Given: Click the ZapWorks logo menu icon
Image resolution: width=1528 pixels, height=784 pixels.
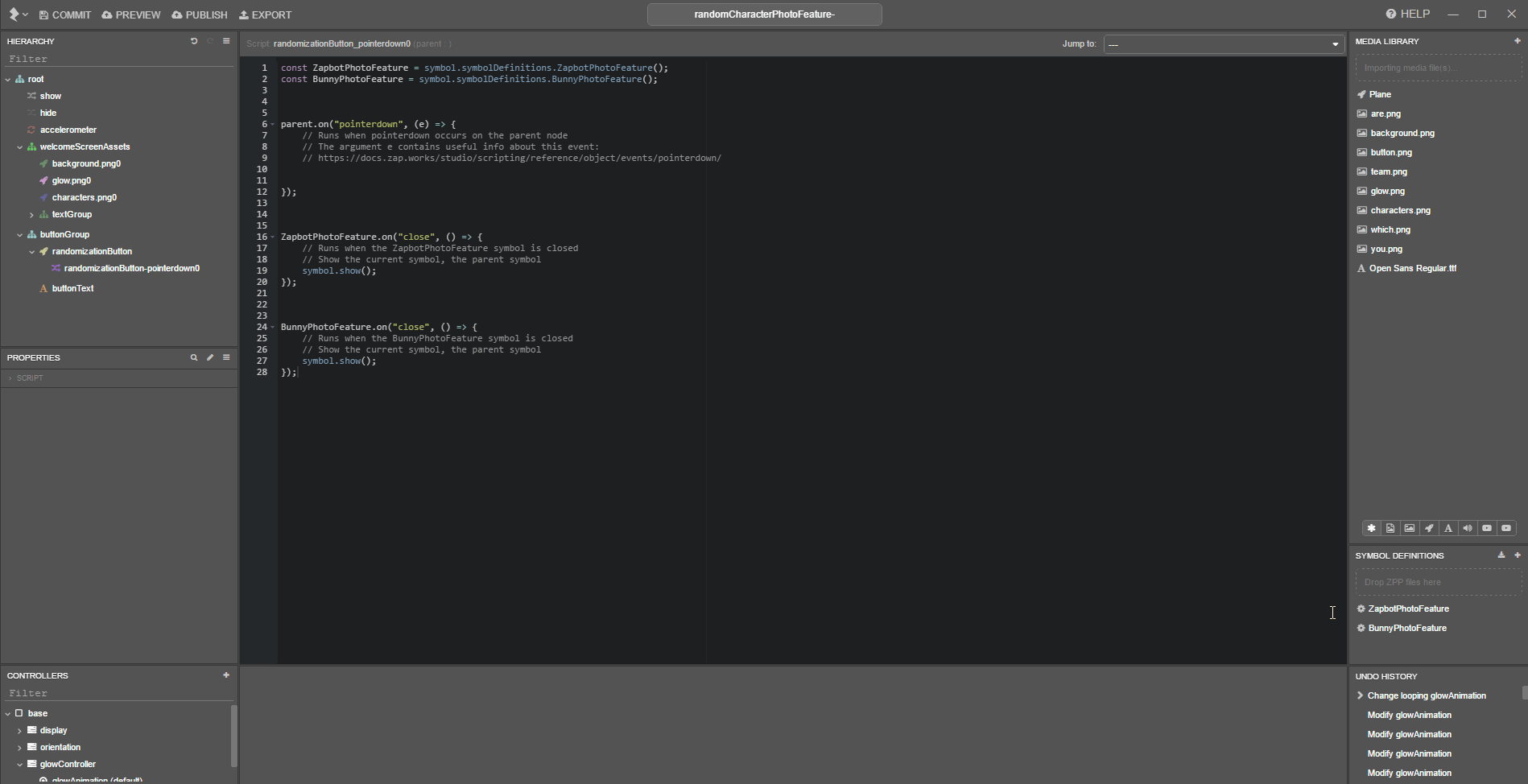Looking at the screenshot, I should [x=18, y=14].
